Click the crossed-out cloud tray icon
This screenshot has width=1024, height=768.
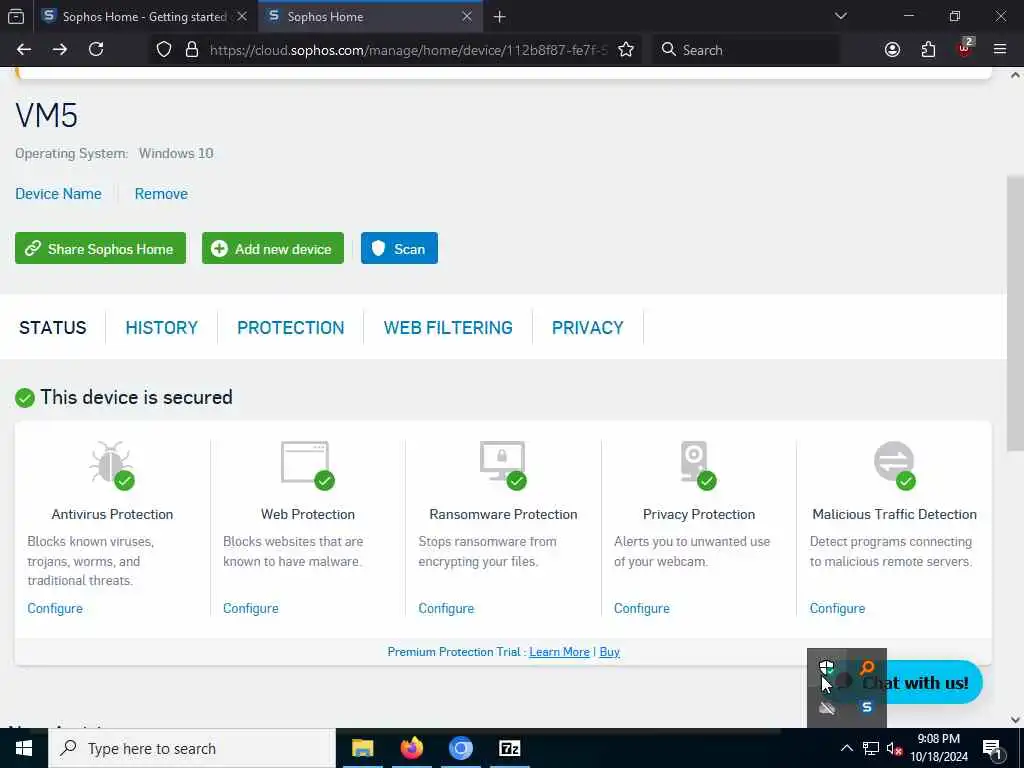[x=827, y=707]
